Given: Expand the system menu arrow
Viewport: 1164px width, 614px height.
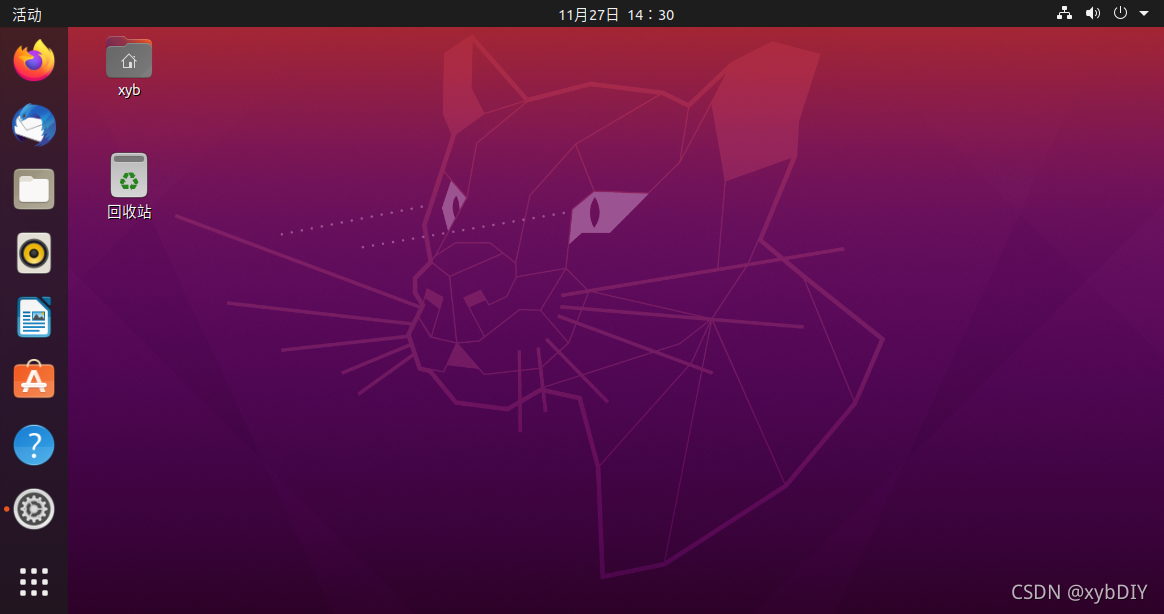Looking at the screenshot, I should pos(1144,13).
